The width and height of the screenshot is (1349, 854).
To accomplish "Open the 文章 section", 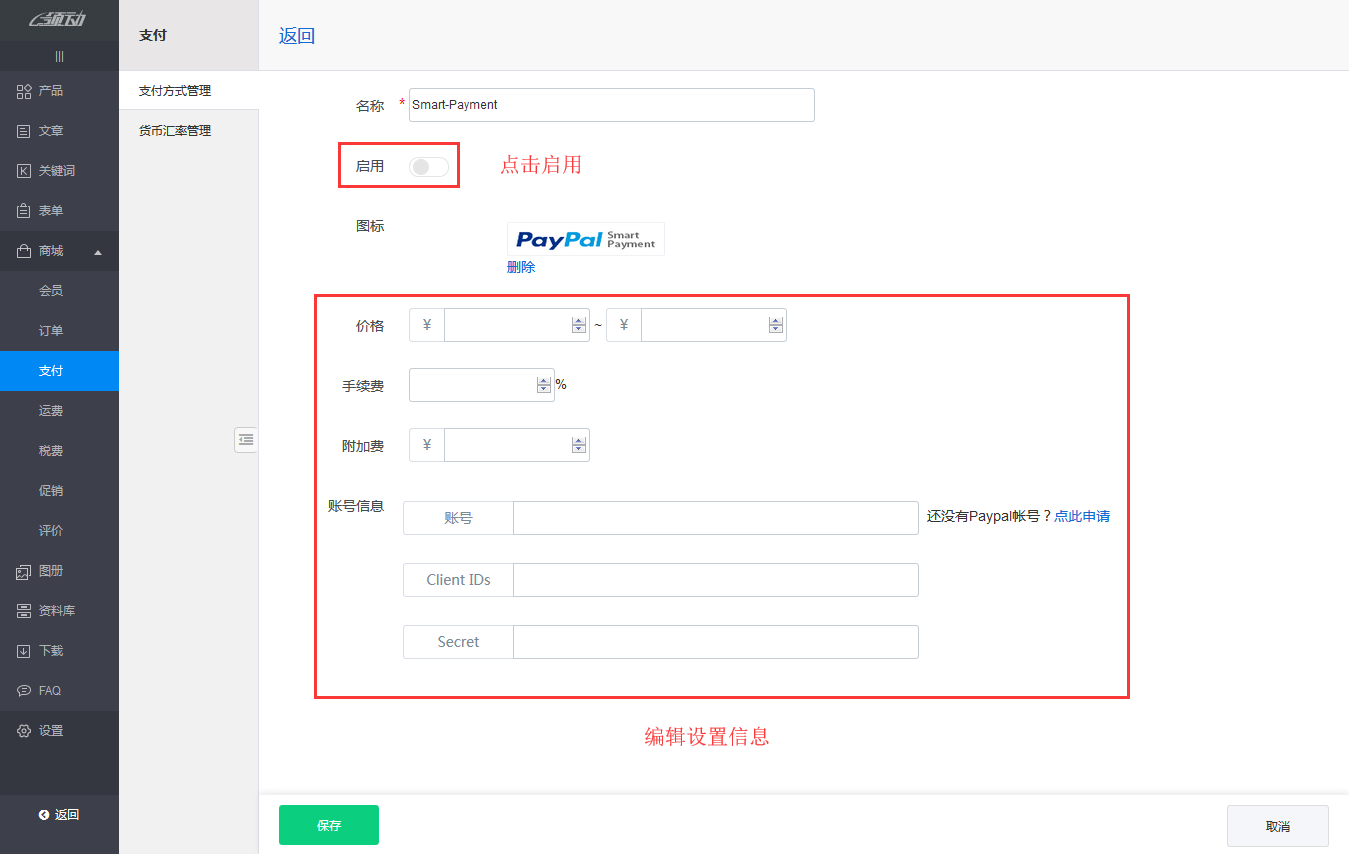I will coord(50,130).
